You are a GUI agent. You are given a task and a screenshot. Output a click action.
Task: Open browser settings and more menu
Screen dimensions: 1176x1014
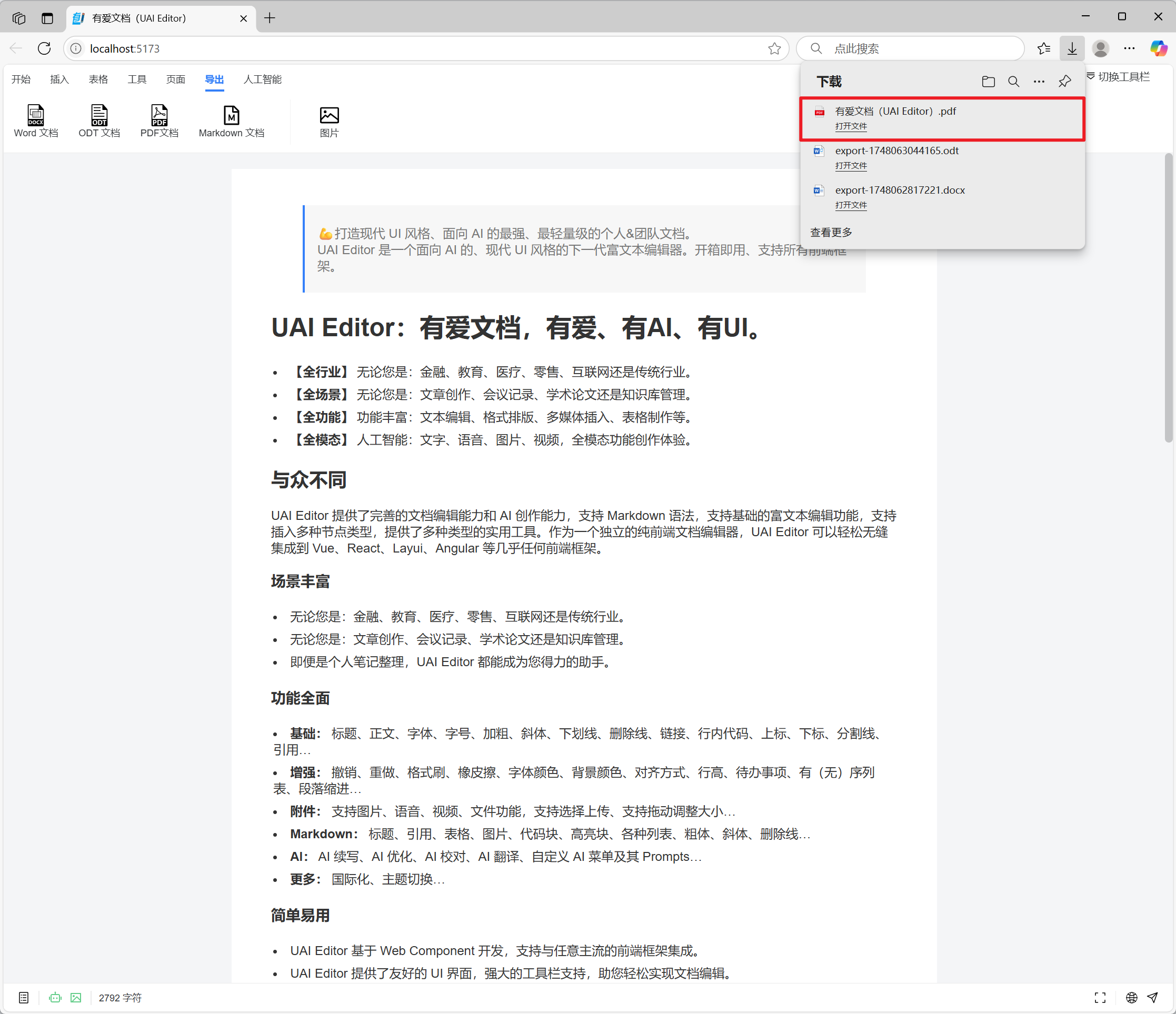pos(1130,49)
